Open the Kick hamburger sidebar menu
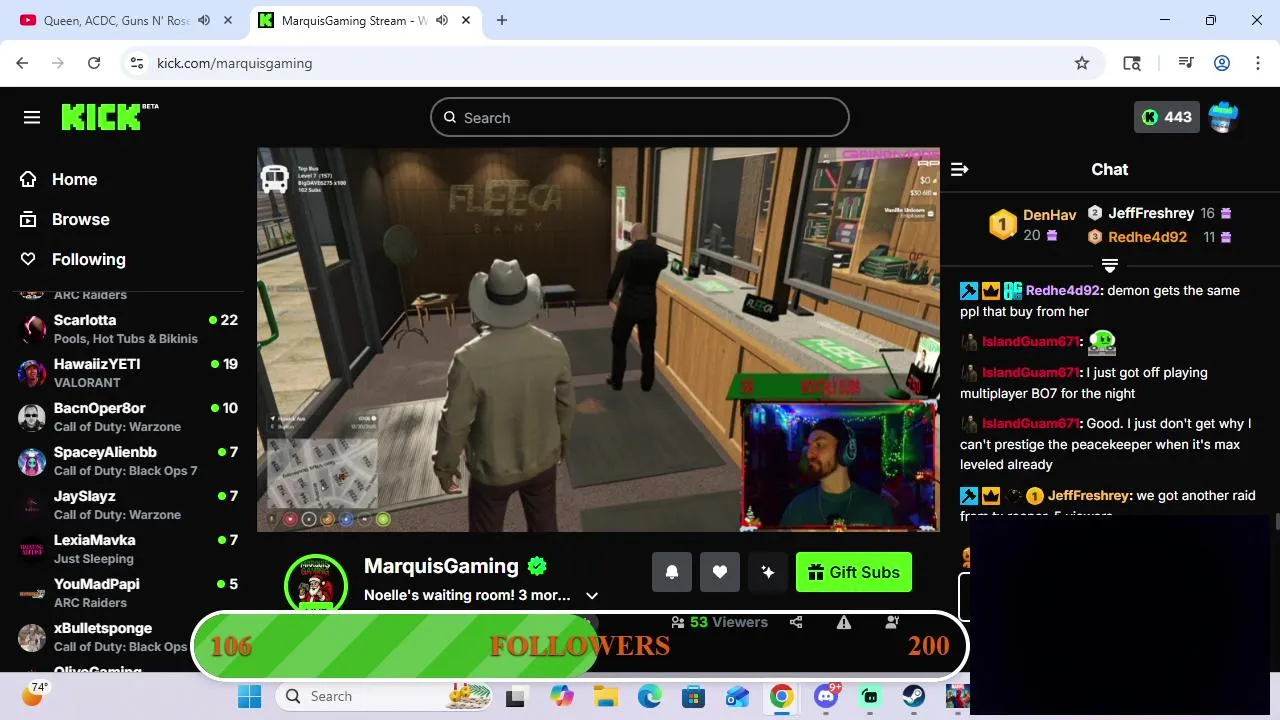 [x=32, y=118]
